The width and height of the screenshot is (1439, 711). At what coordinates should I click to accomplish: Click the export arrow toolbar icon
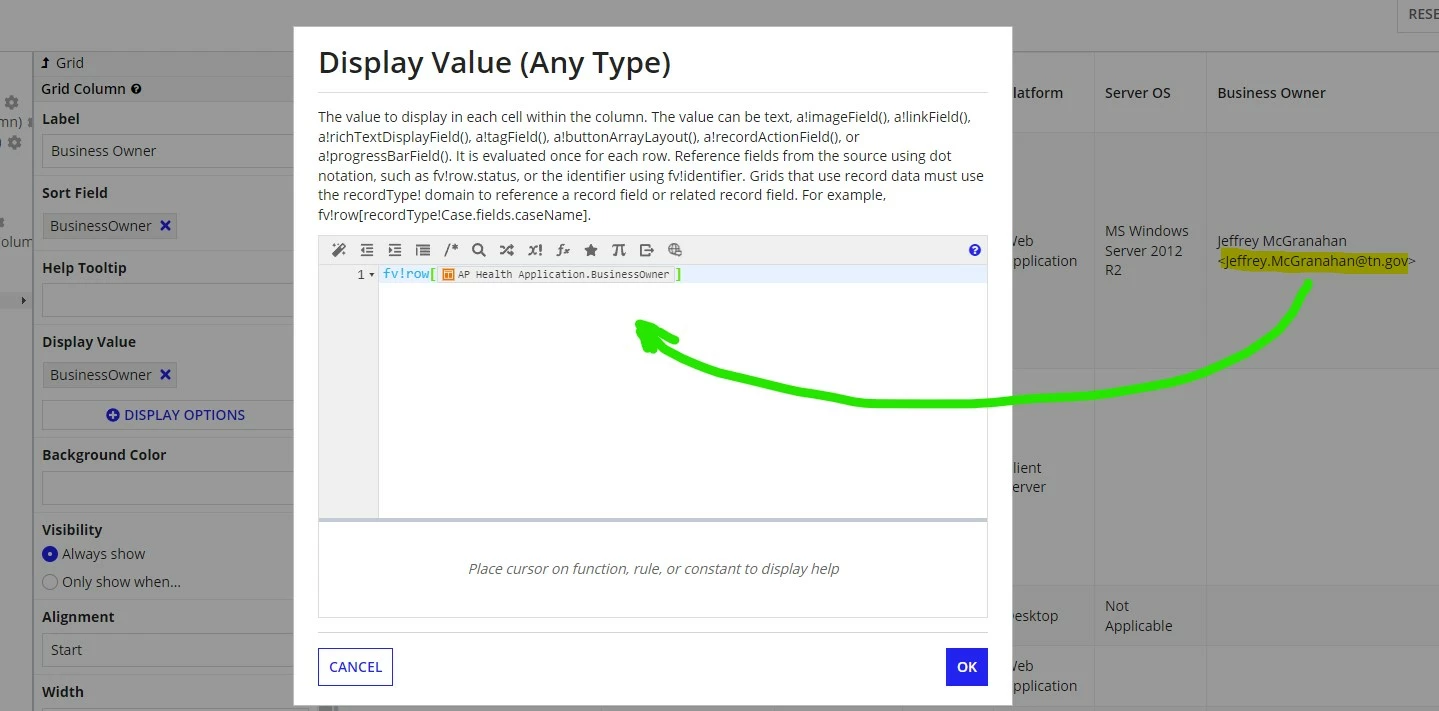pos(647,250)
